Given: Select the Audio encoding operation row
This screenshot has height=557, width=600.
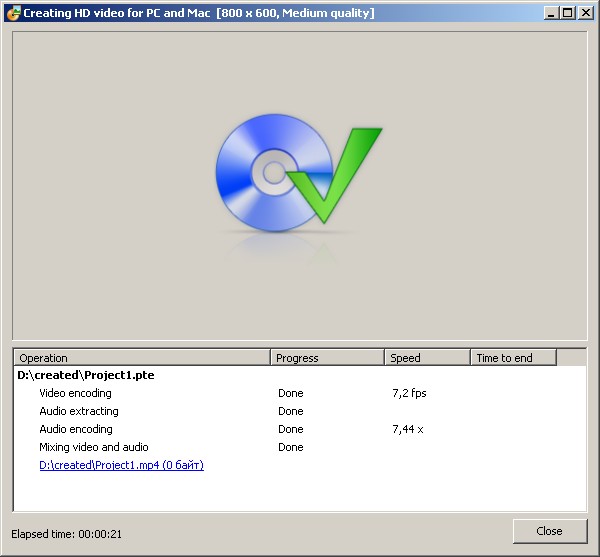Looking at the screenshot, I should (76, 429).
